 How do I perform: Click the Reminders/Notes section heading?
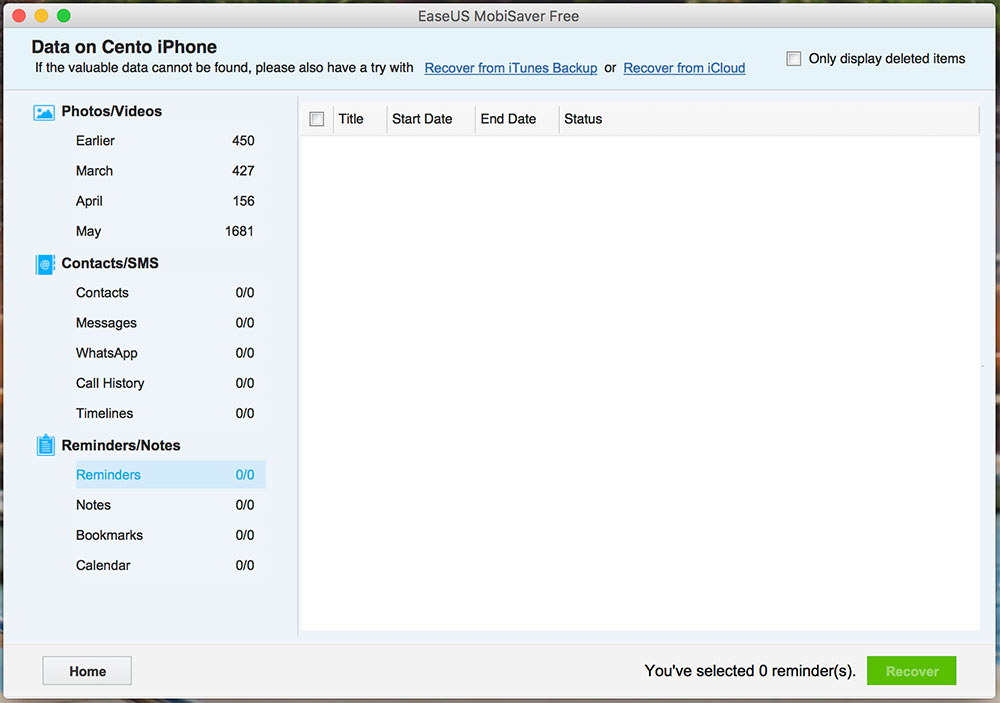tap(121, 445)
